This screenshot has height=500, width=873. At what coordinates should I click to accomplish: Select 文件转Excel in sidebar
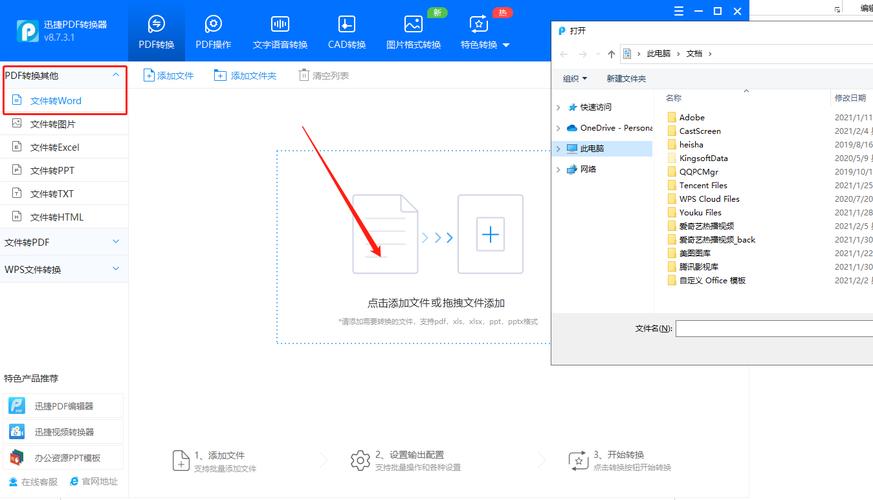(64, 148)
